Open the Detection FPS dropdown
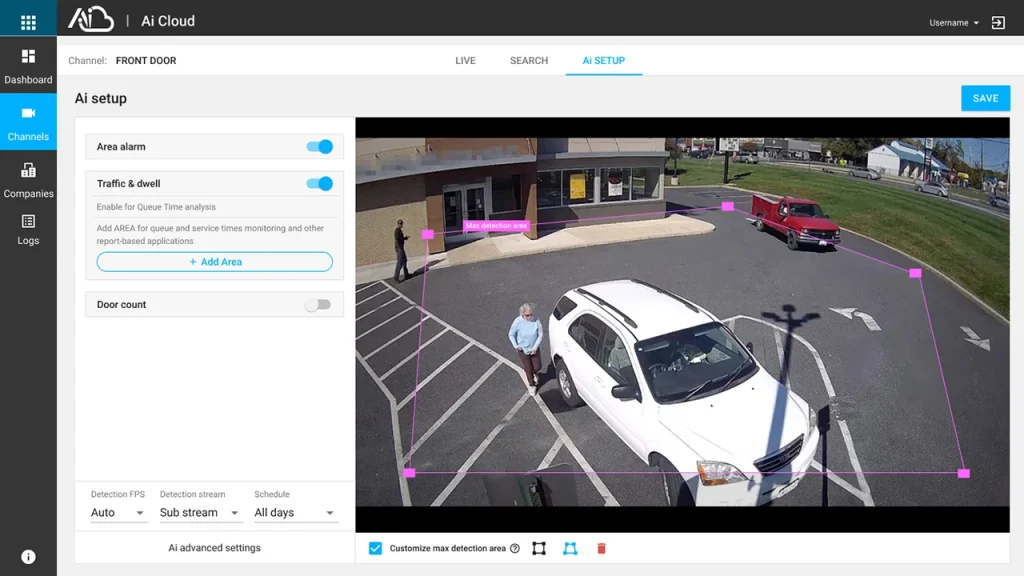Image resolution: width=1024 pixels, height=576 pixels. [x=118, y=512]
